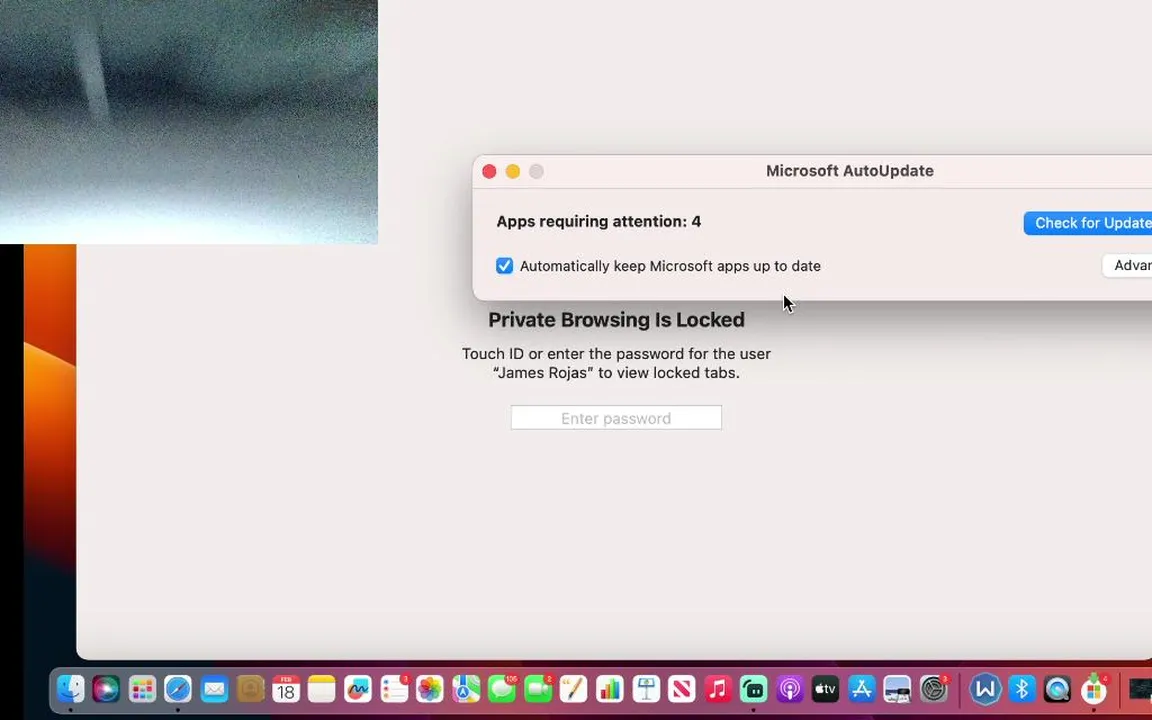Image resolution: width=1152 pixels, height=720 pixels.
Task: Launch Siri from the Dock
Action: click(106, 689)
